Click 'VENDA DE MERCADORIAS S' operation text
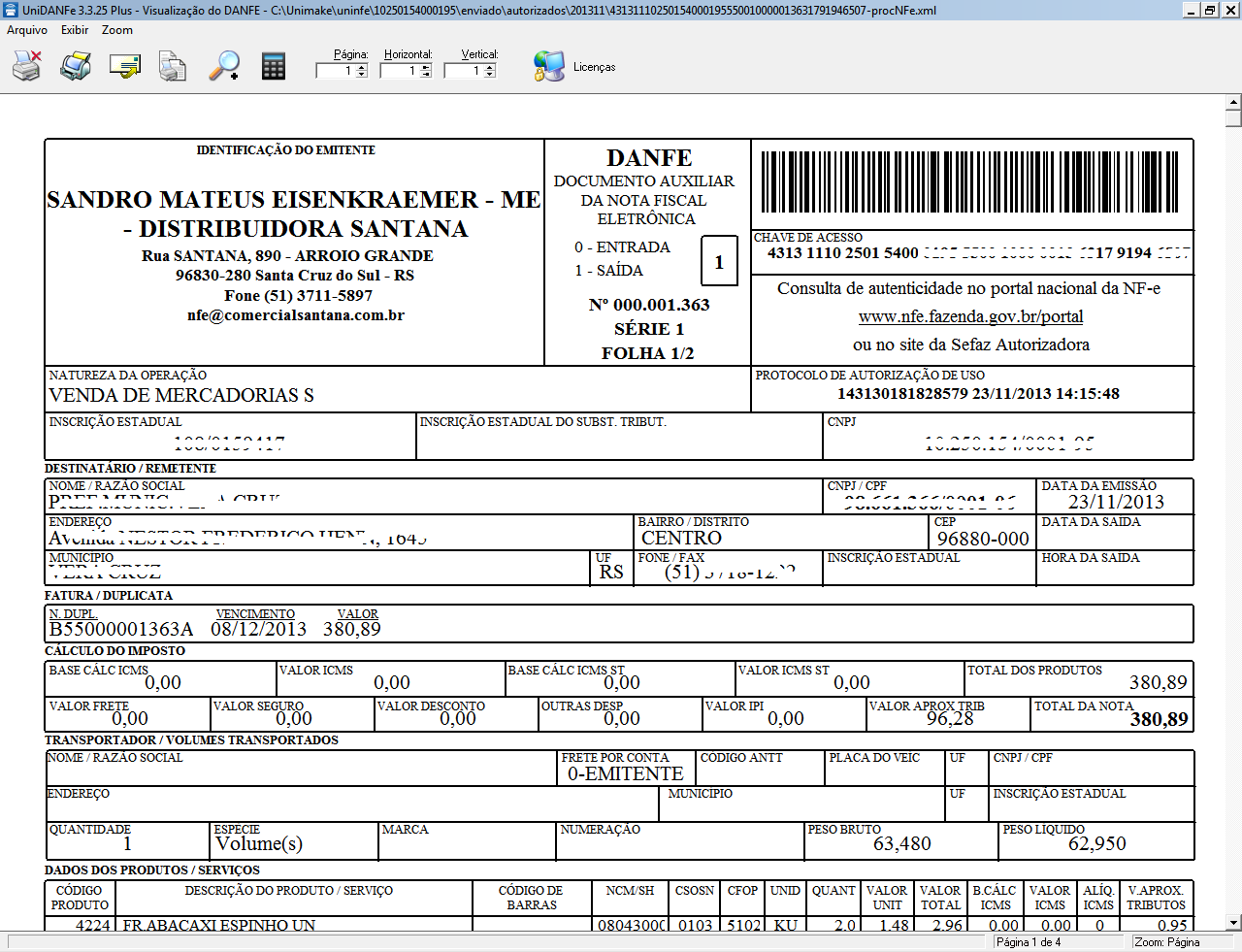The height and width of the screenshot is (952, 1242). click(181, 395)
